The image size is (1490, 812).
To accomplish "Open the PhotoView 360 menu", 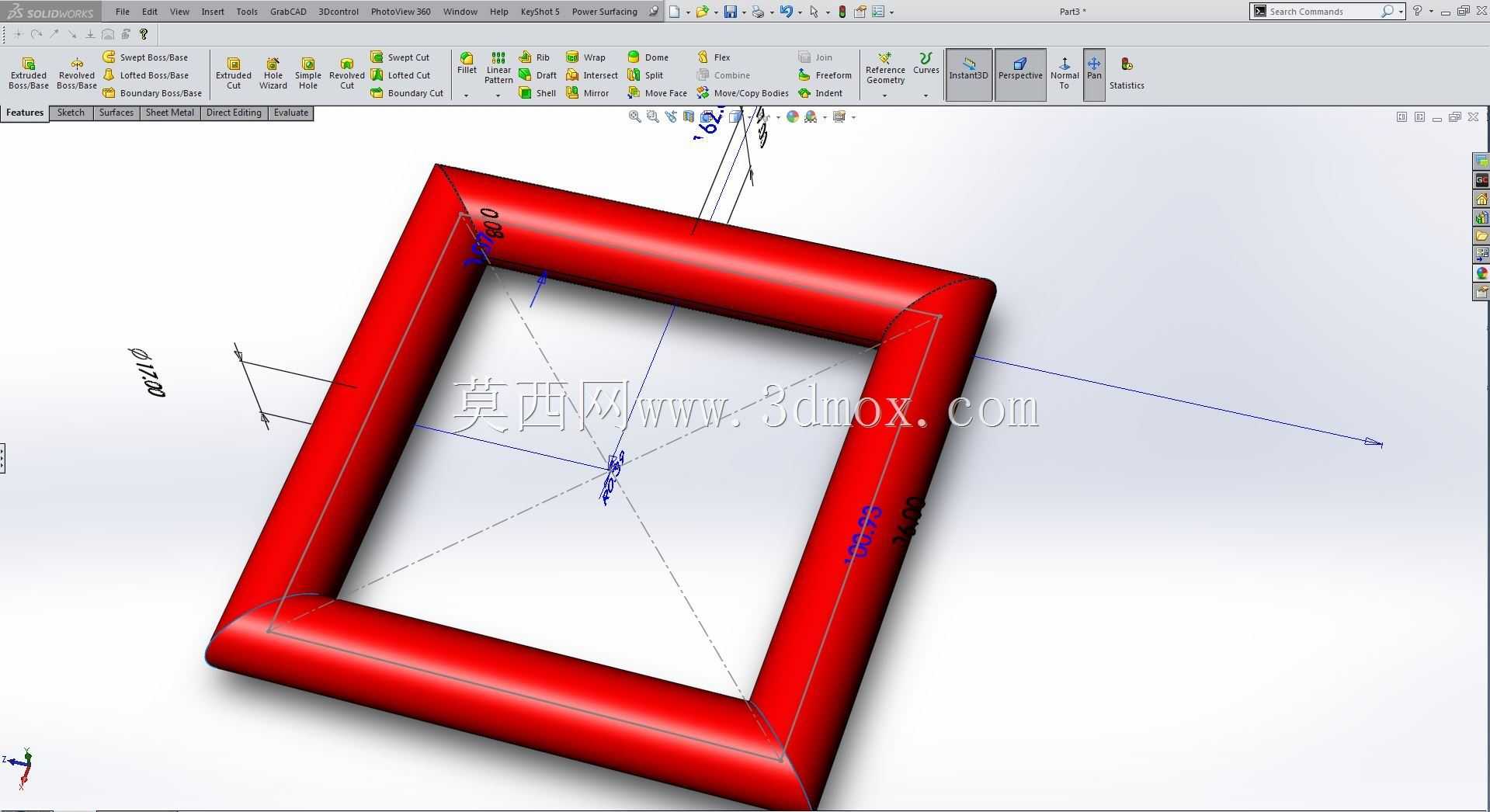I will pos(401,12).
